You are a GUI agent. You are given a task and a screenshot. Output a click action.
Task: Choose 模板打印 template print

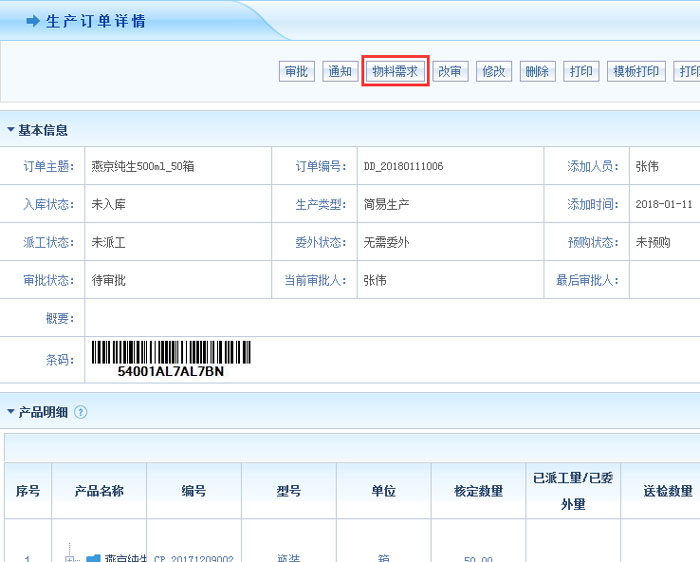(636, 71)
